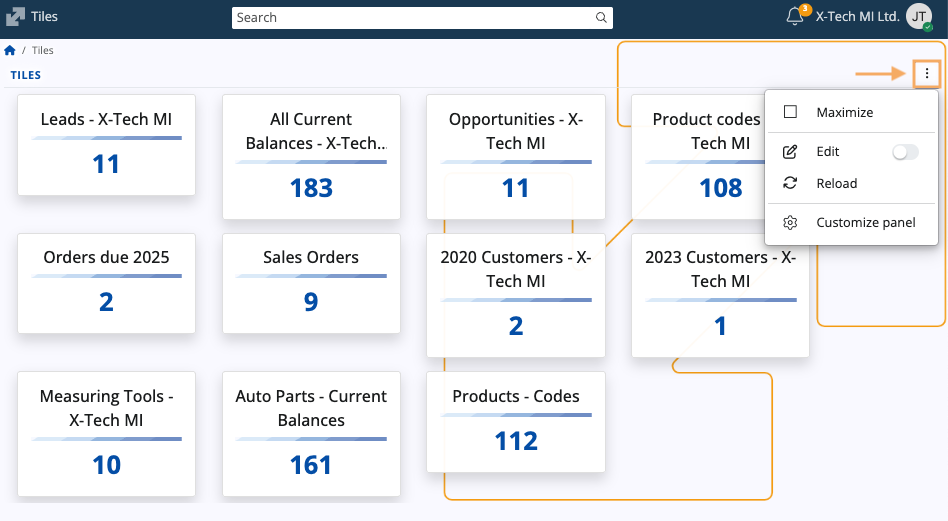Click the X-Tech MI Ltd. company name
Viewport: 948px width, 521px height.
click(x=857, y=17)
